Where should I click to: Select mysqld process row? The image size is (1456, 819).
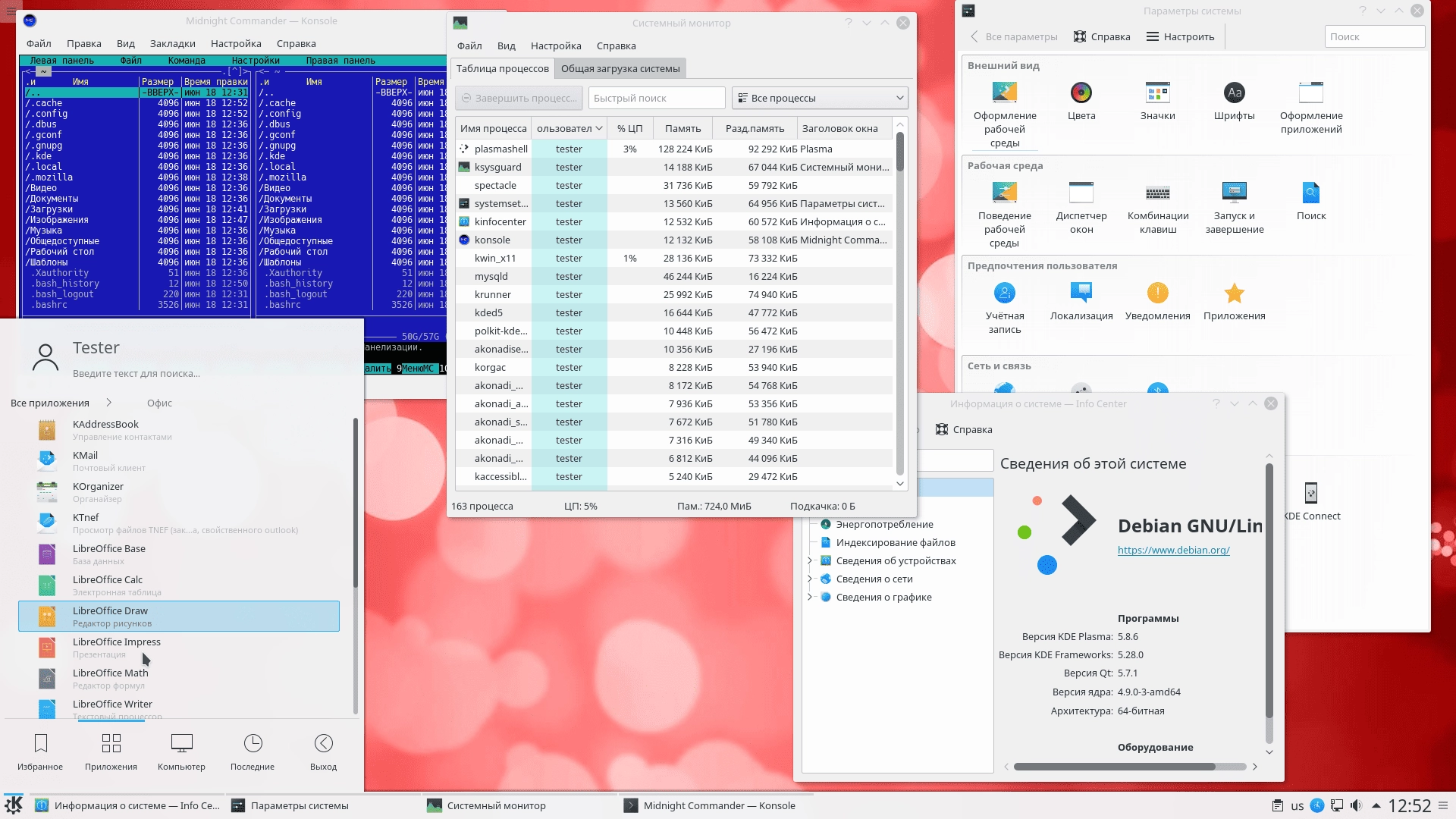(673, 277)
